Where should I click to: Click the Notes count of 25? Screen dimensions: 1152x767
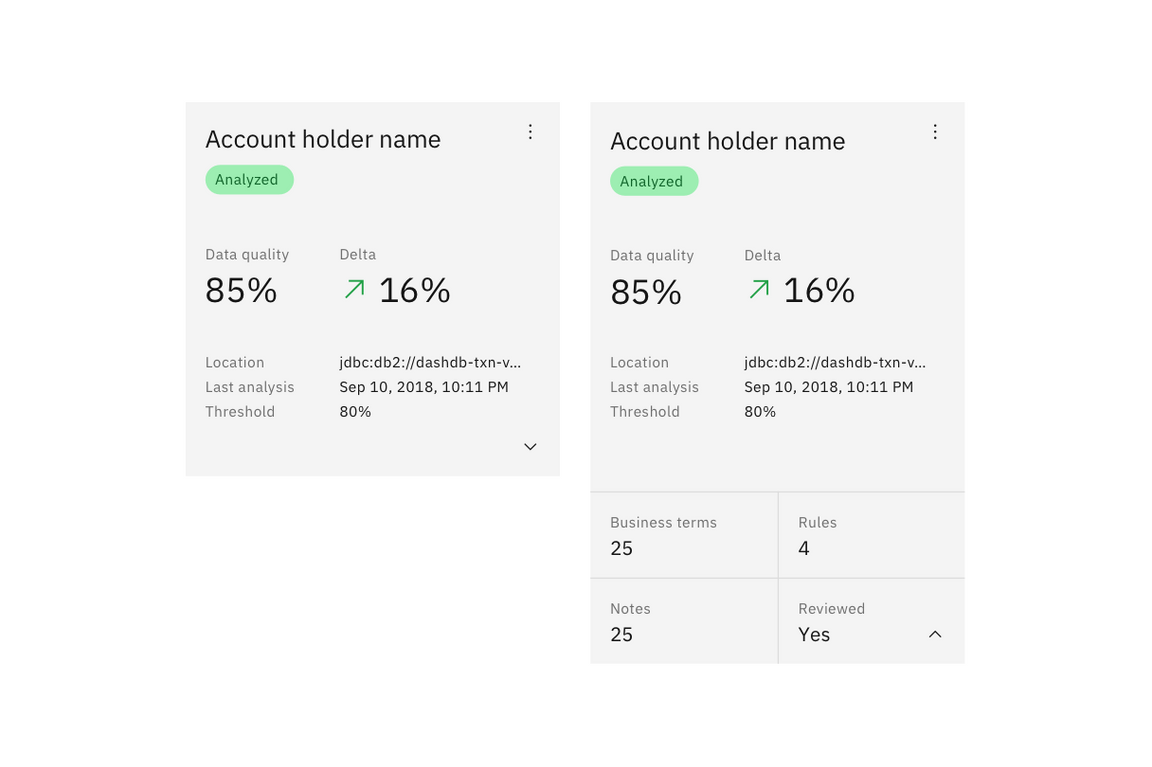(621, 634)
